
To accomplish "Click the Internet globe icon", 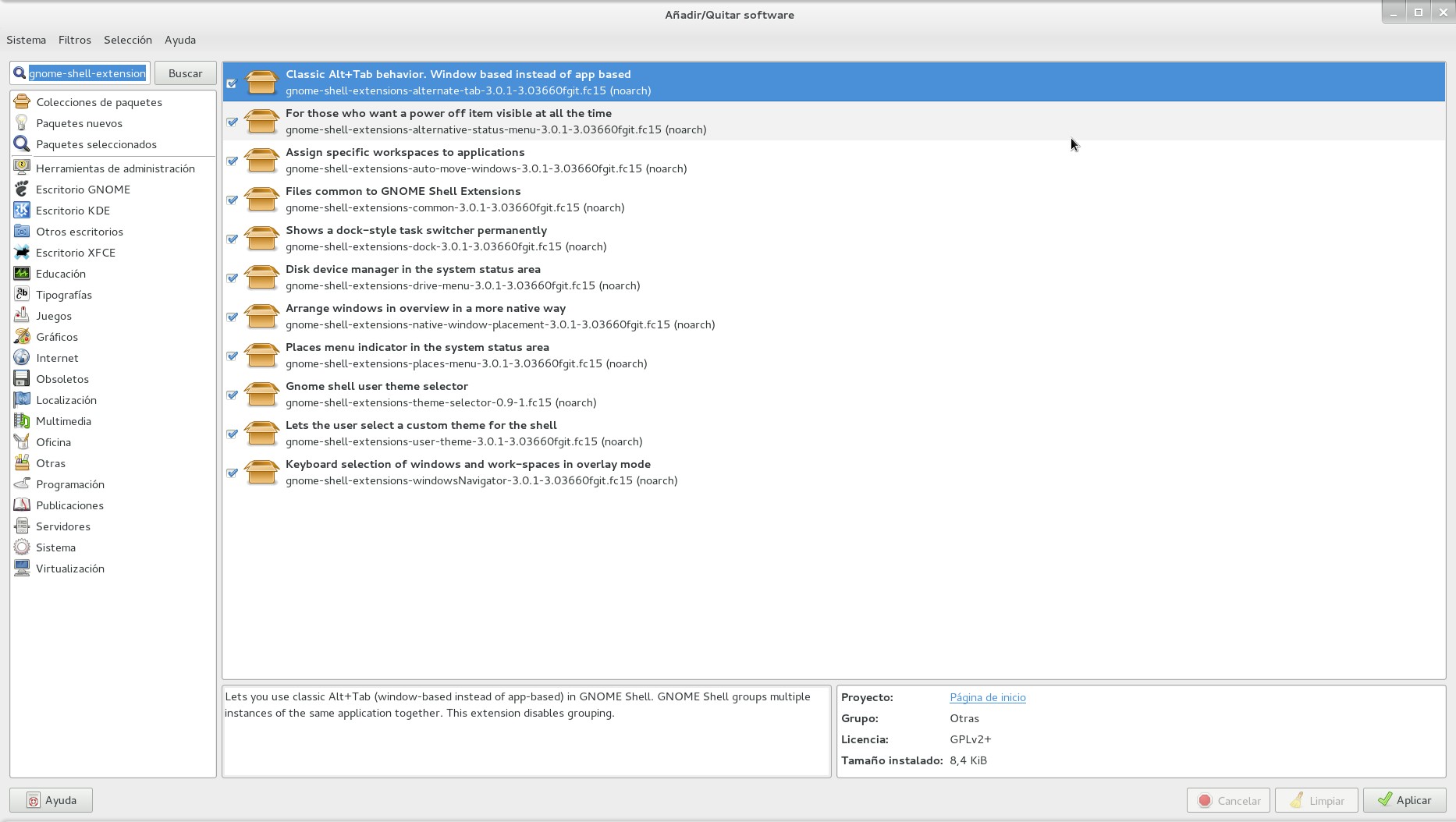I will tap(22, 358).
